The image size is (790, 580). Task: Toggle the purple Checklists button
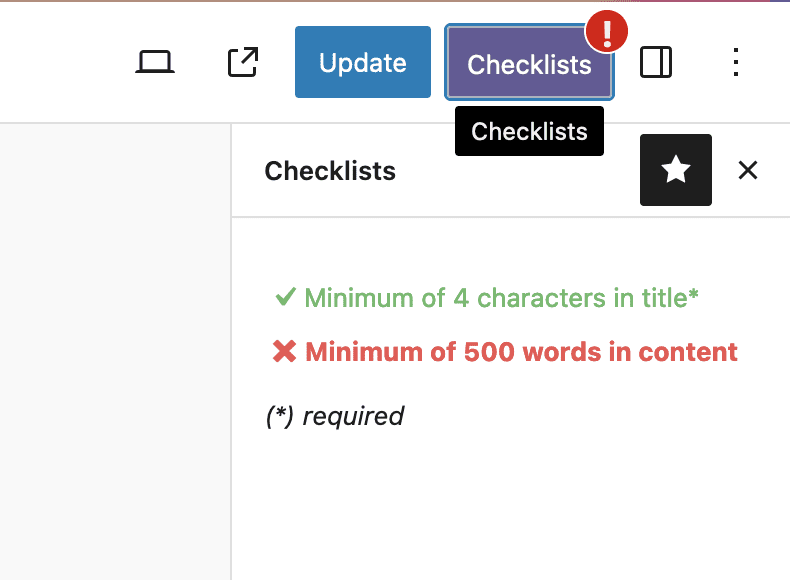528,64
